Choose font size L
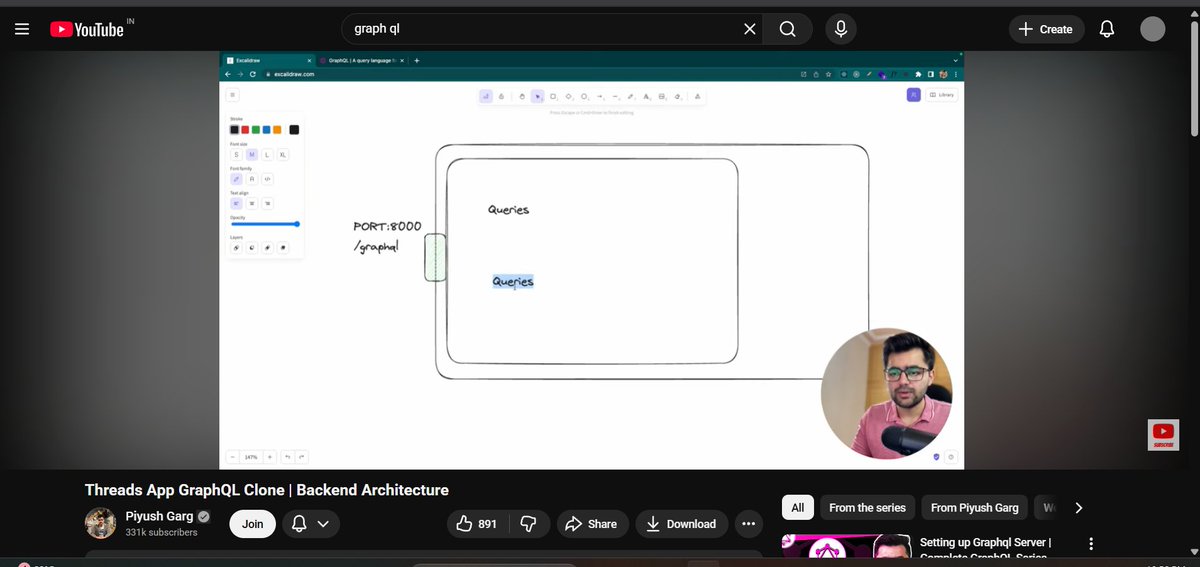This screenshot has height=567, width=1200. click(267, 155)
